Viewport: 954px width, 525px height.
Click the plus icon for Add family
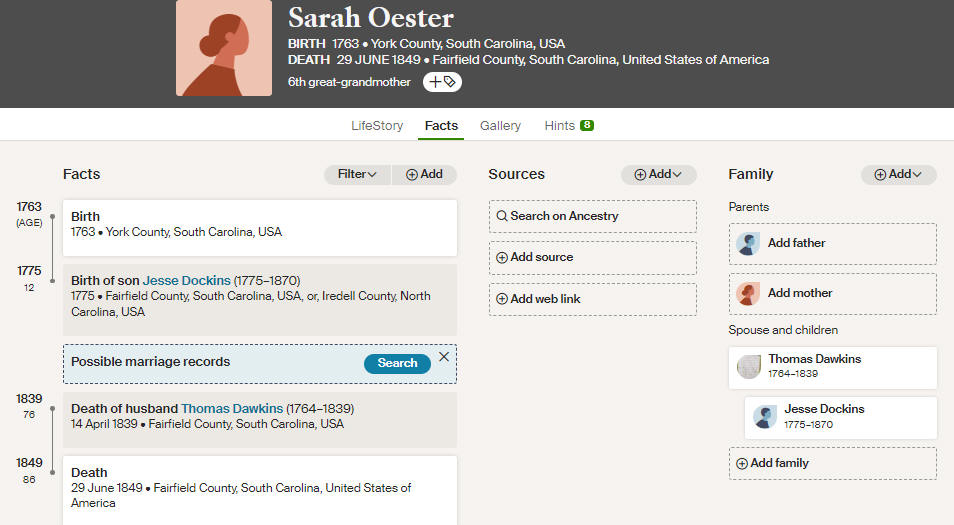click(x=742, y=464)
